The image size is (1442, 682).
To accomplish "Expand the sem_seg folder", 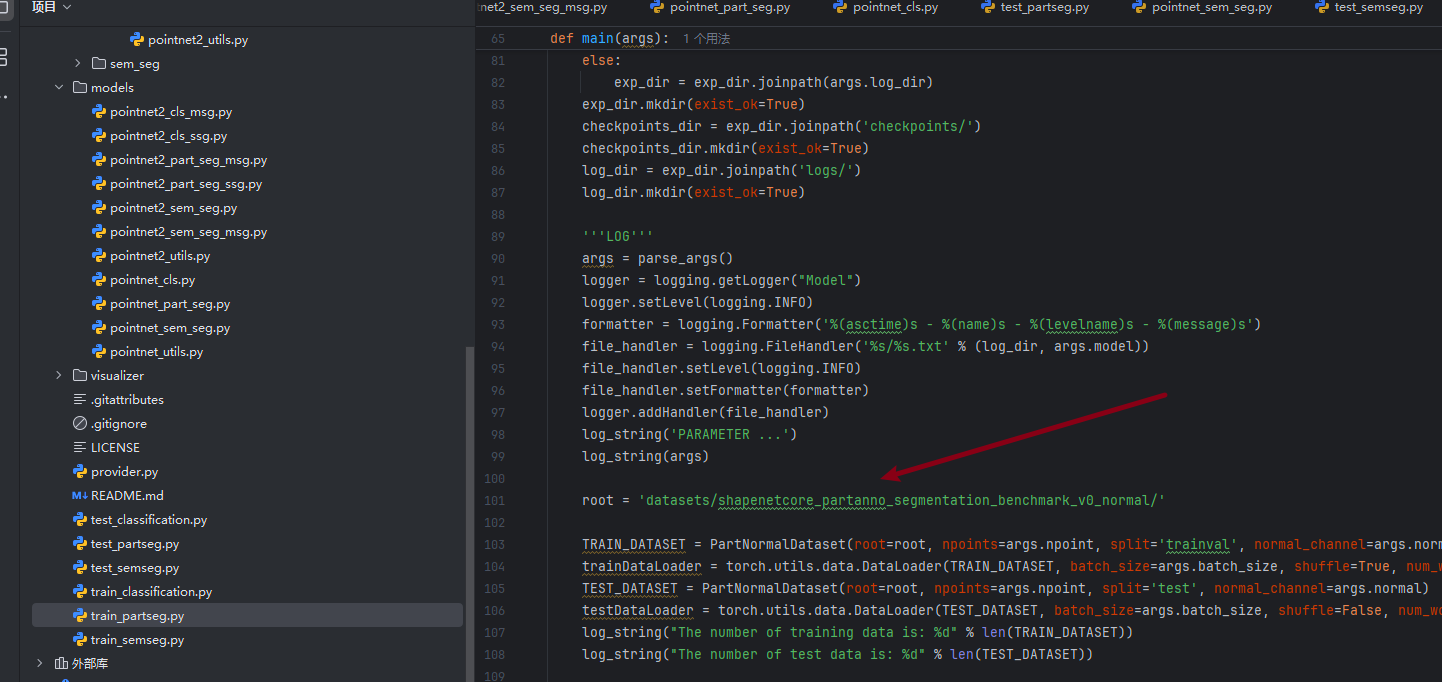I will [78, 64].
